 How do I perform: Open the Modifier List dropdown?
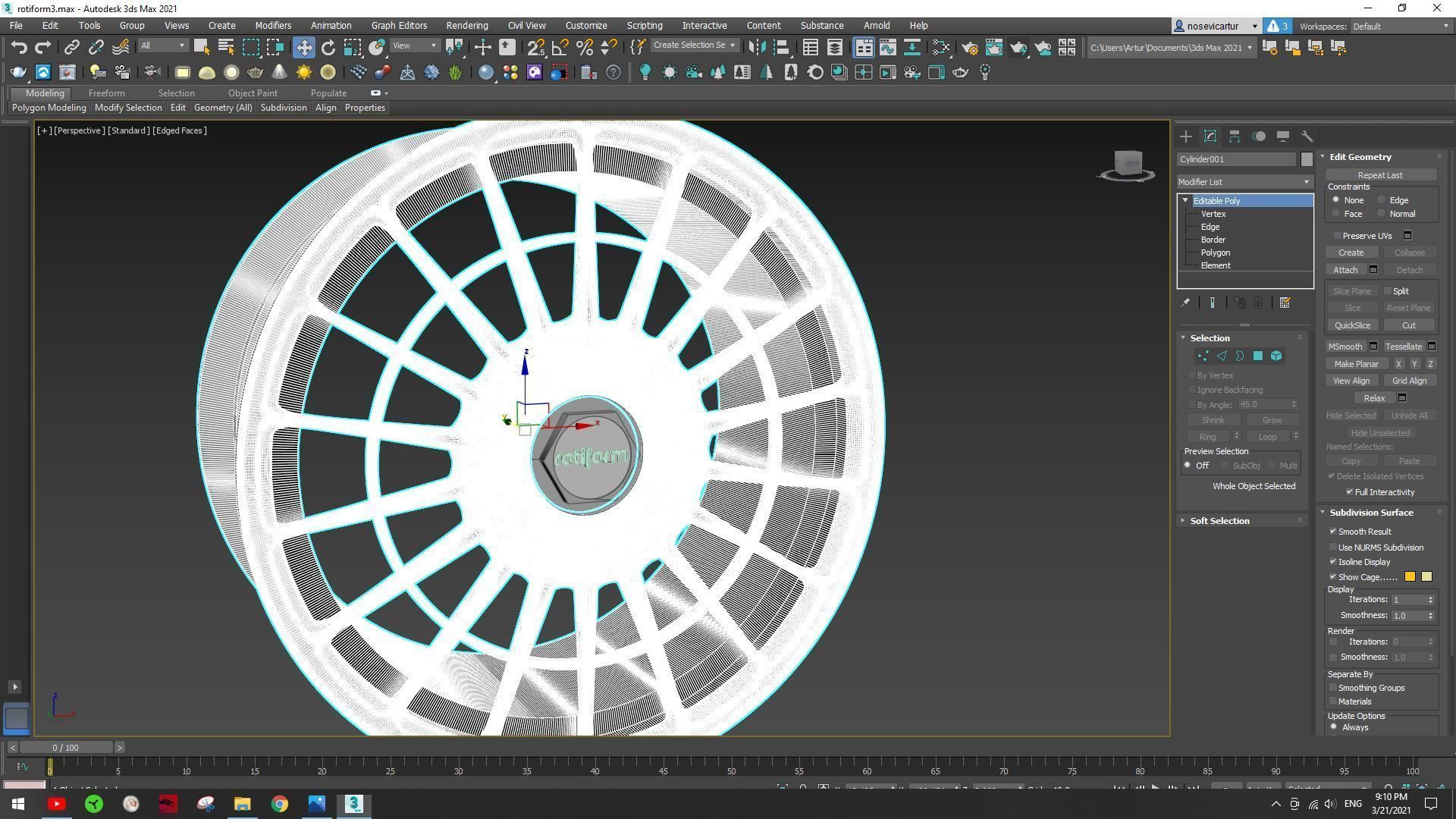tap(1244, 182)
